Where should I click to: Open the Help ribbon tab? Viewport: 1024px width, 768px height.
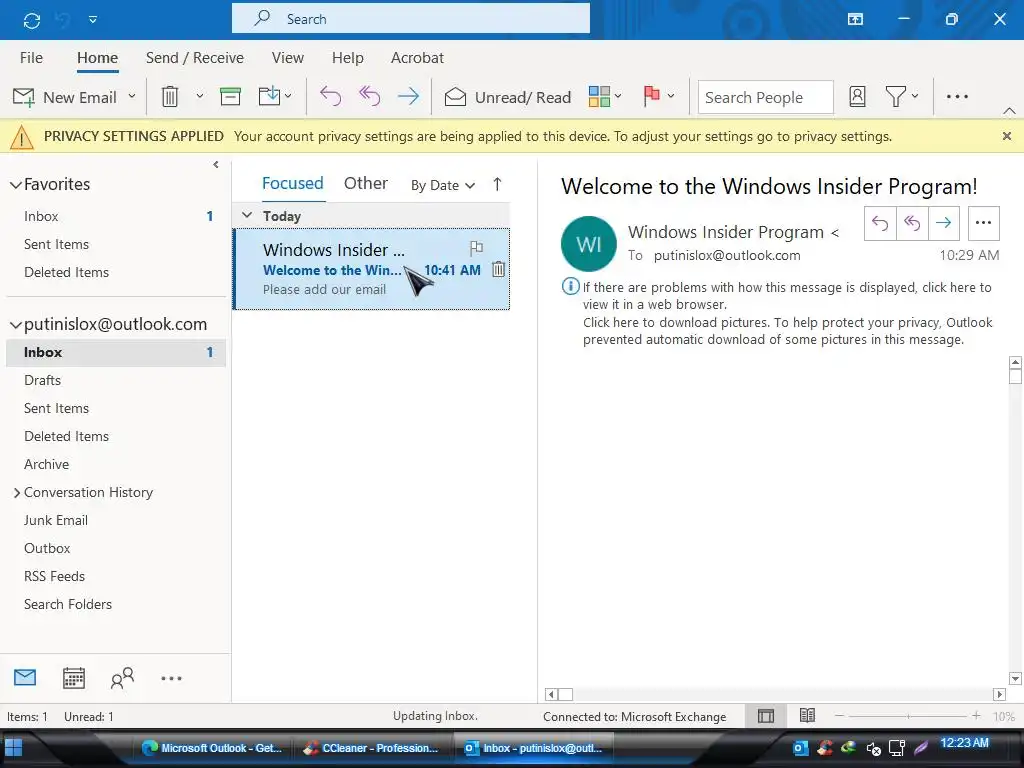coord(347,57)
